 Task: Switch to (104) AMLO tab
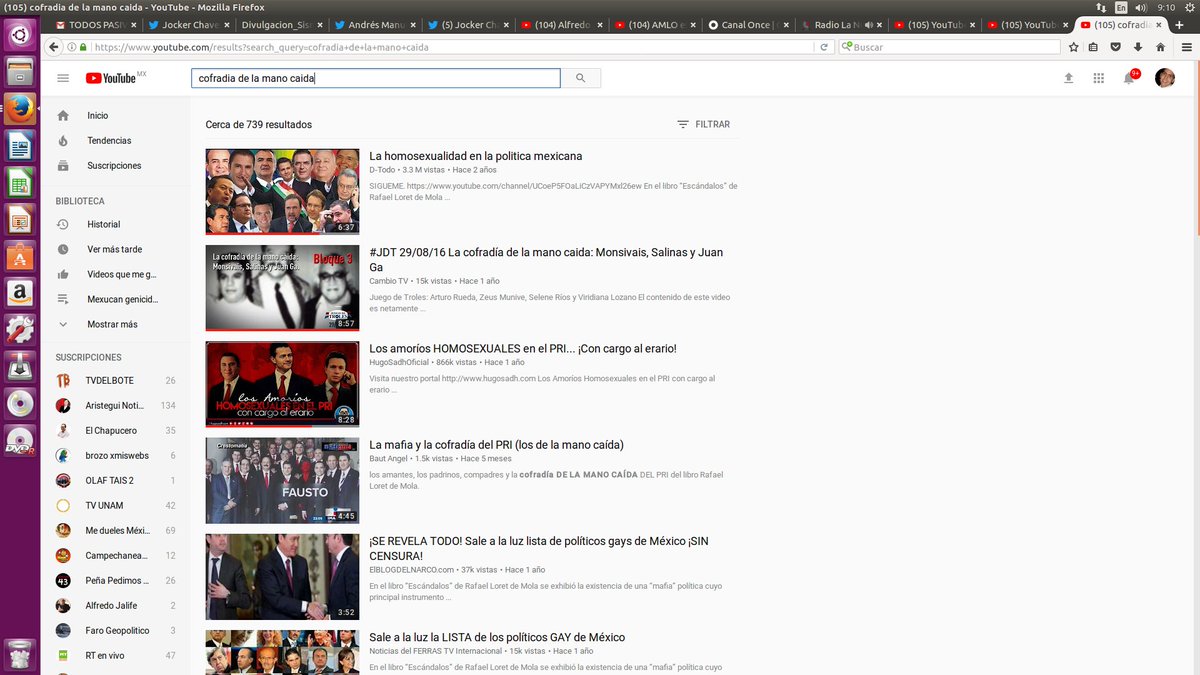653,25
